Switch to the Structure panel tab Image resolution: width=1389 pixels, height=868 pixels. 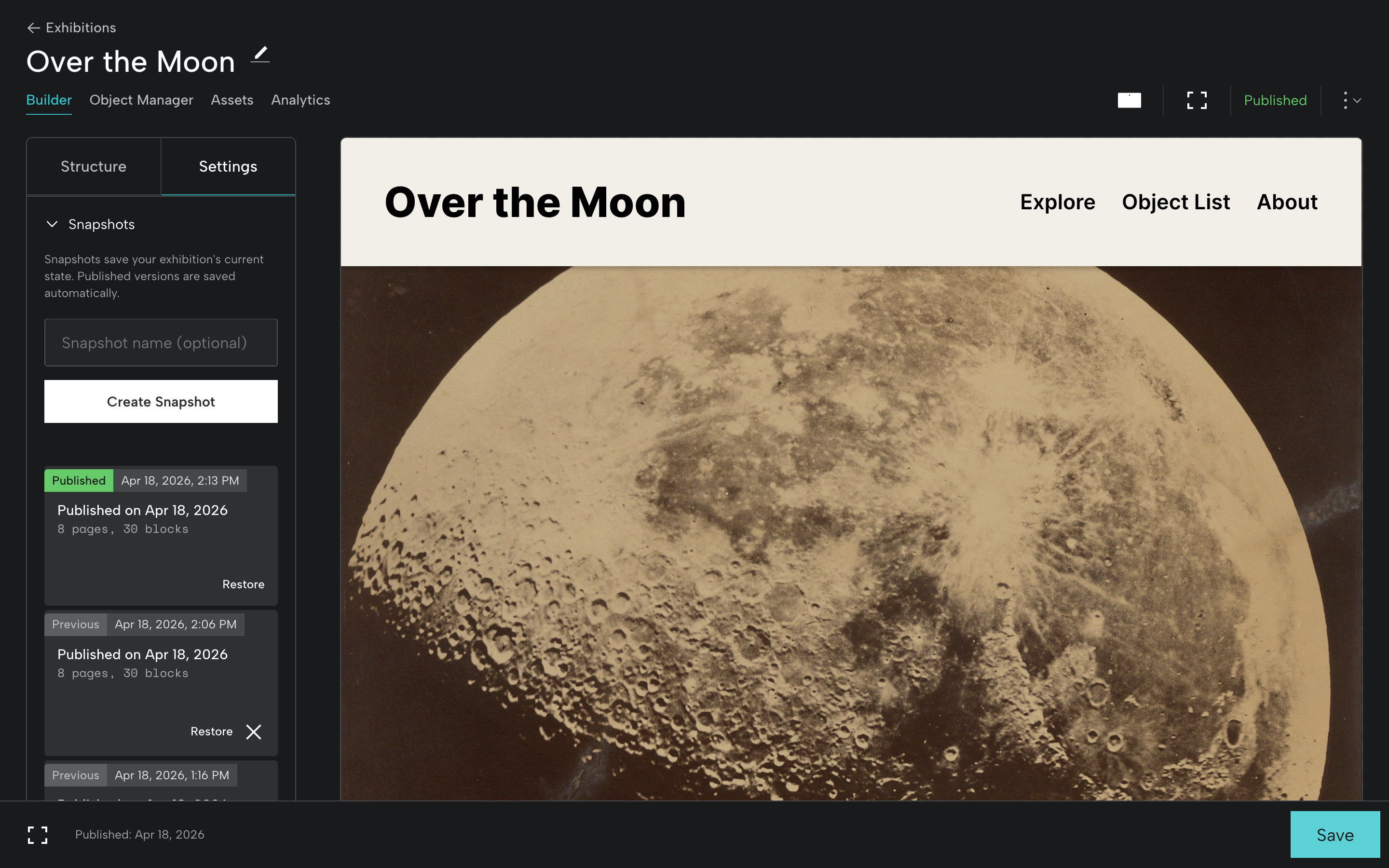click(x=94, y=166)
